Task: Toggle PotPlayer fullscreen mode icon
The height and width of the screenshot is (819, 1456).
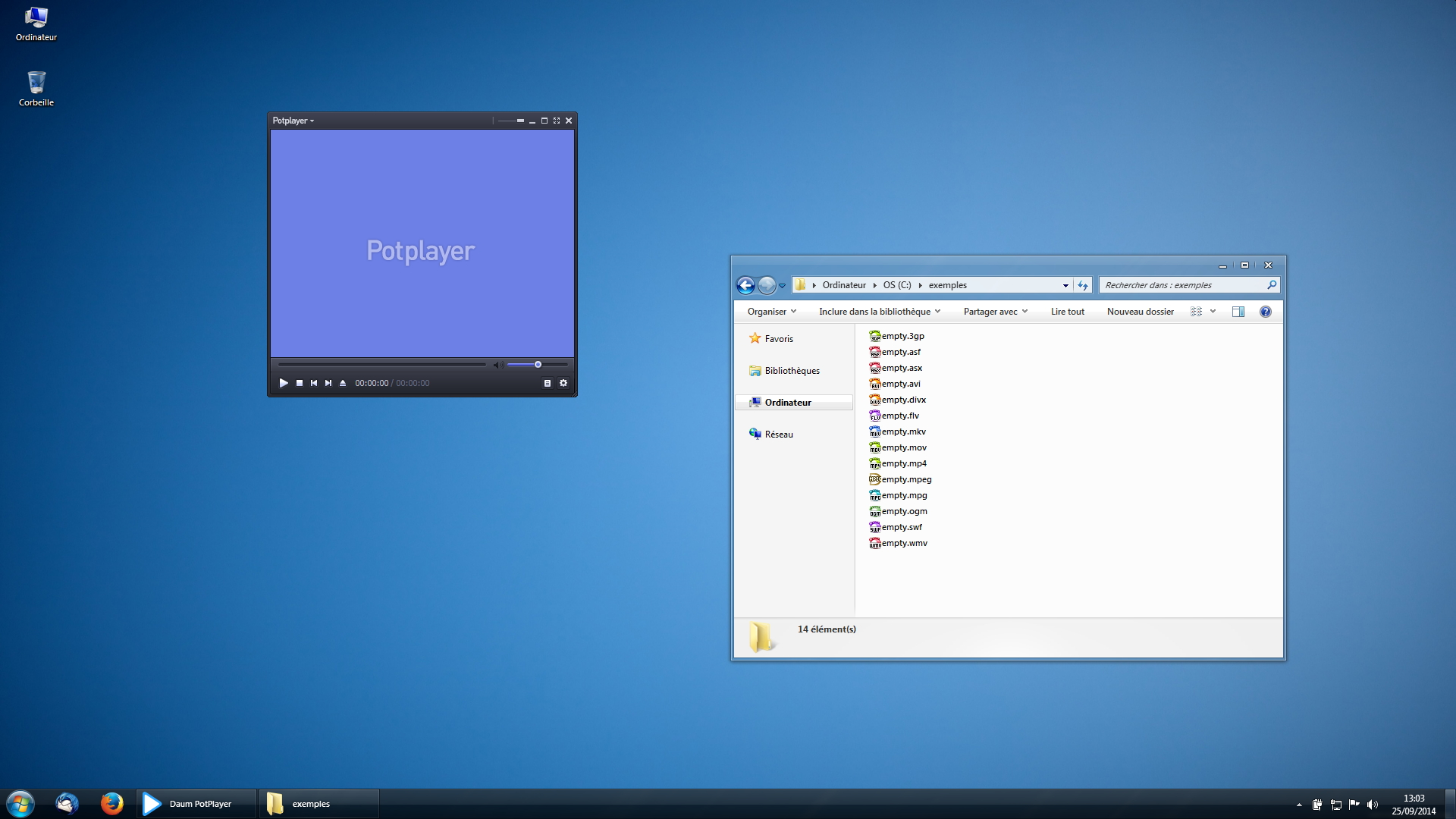Action: (x=557, y=121)
